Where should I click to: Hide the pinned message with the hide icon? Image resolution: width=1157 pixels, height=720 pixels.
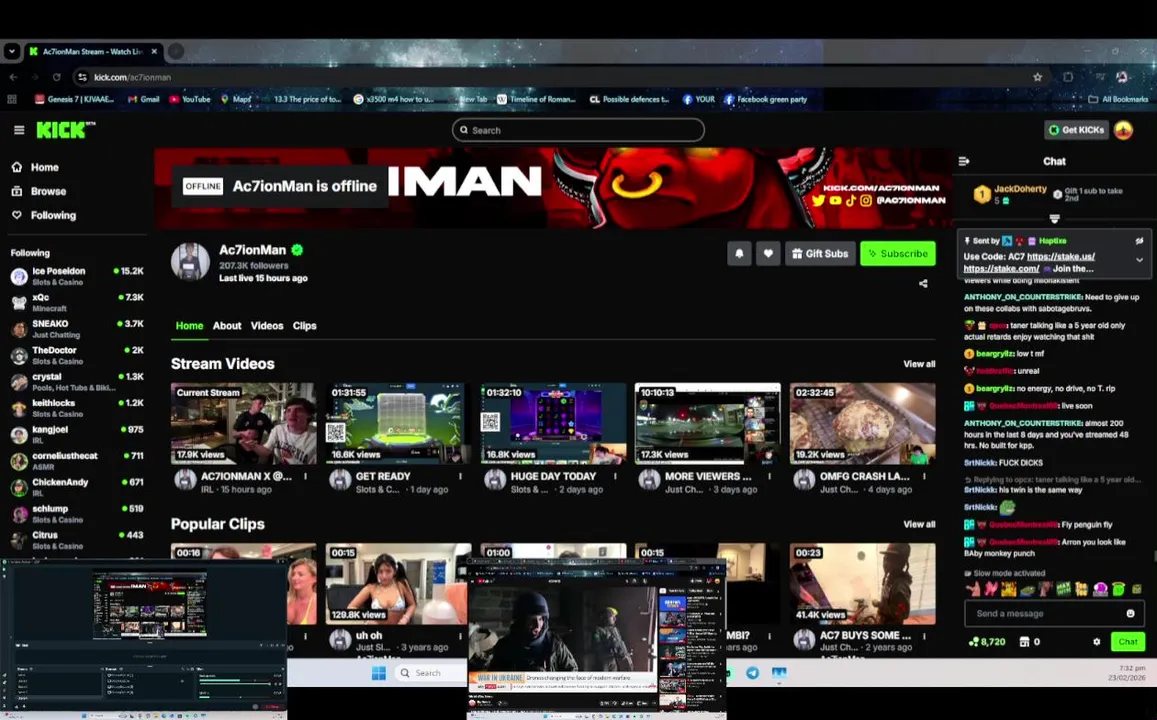(x=1139, y=240)
